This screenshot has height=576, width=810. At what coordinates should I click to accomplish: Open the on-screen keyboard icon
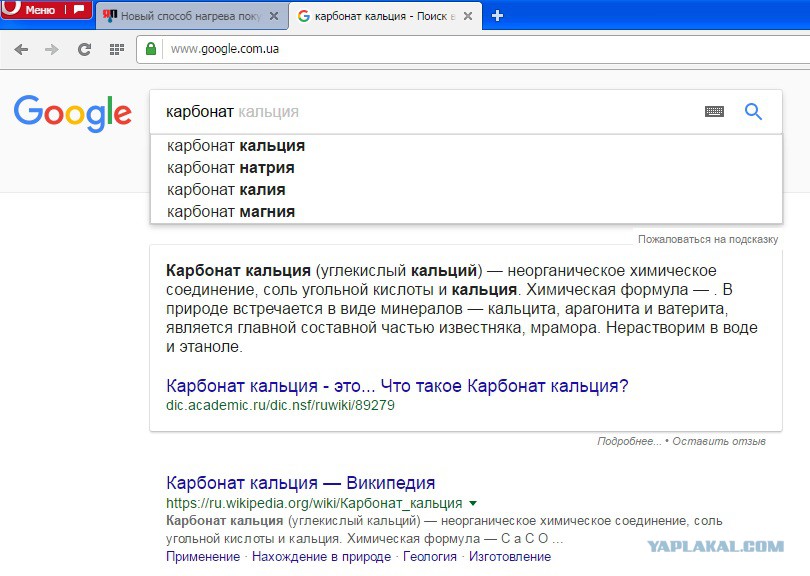point(714,111)
